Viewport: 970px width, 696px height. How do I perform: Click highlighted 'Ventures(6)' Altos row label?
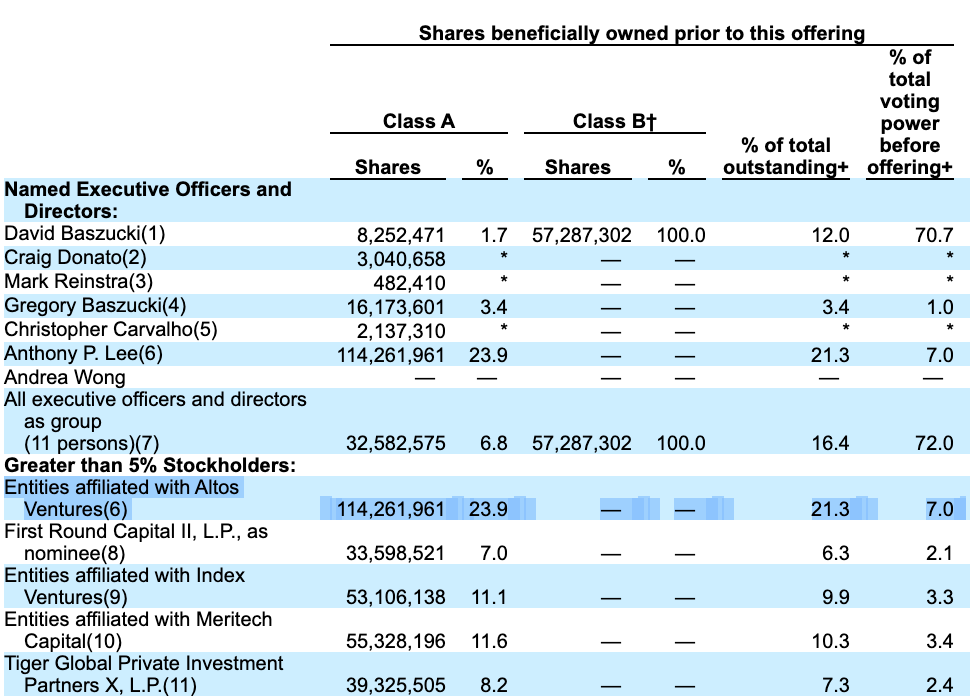coord(75,509)
